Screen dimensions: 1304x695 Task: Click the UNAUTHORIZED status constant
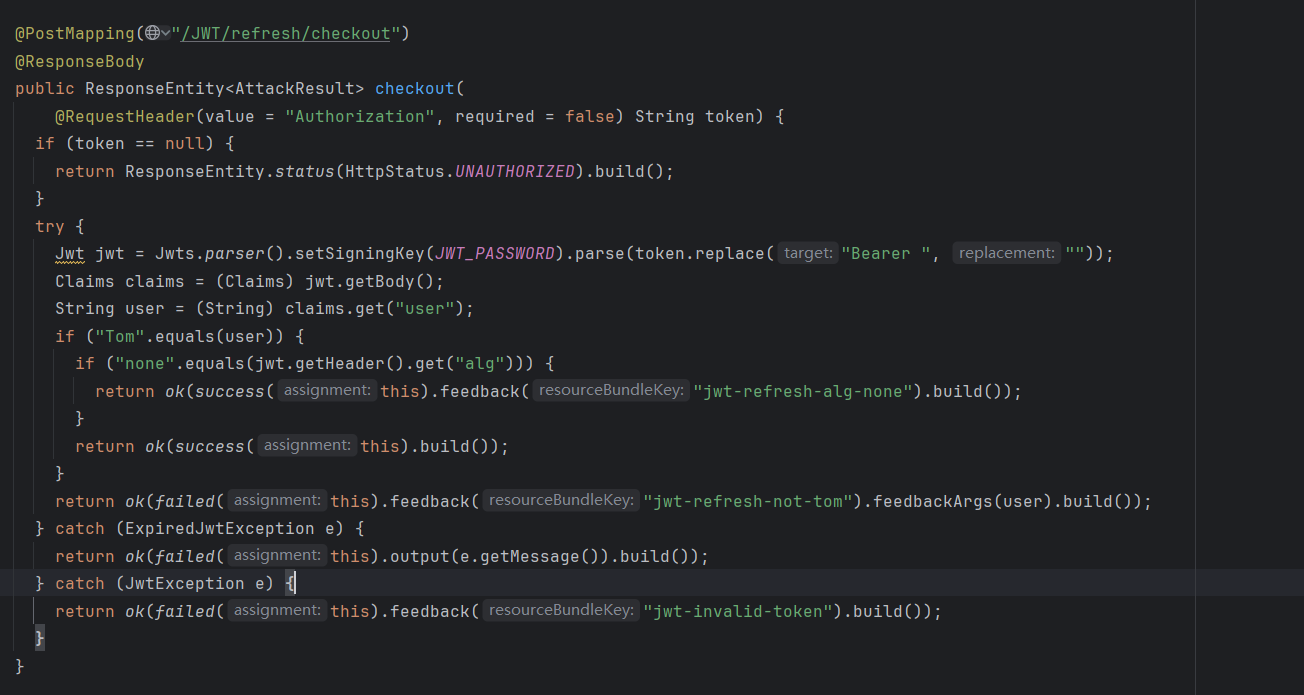[x=514, y=171]
